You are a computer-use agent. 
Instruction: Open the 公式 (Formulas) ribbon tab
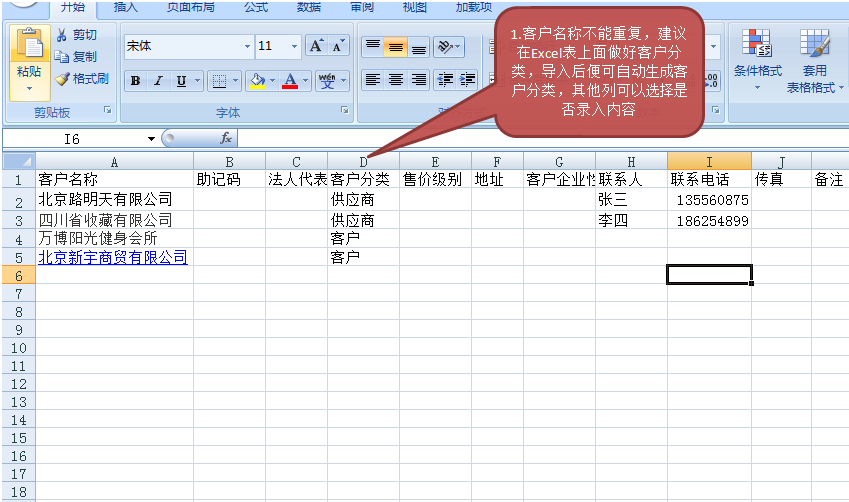pos(255,7)
